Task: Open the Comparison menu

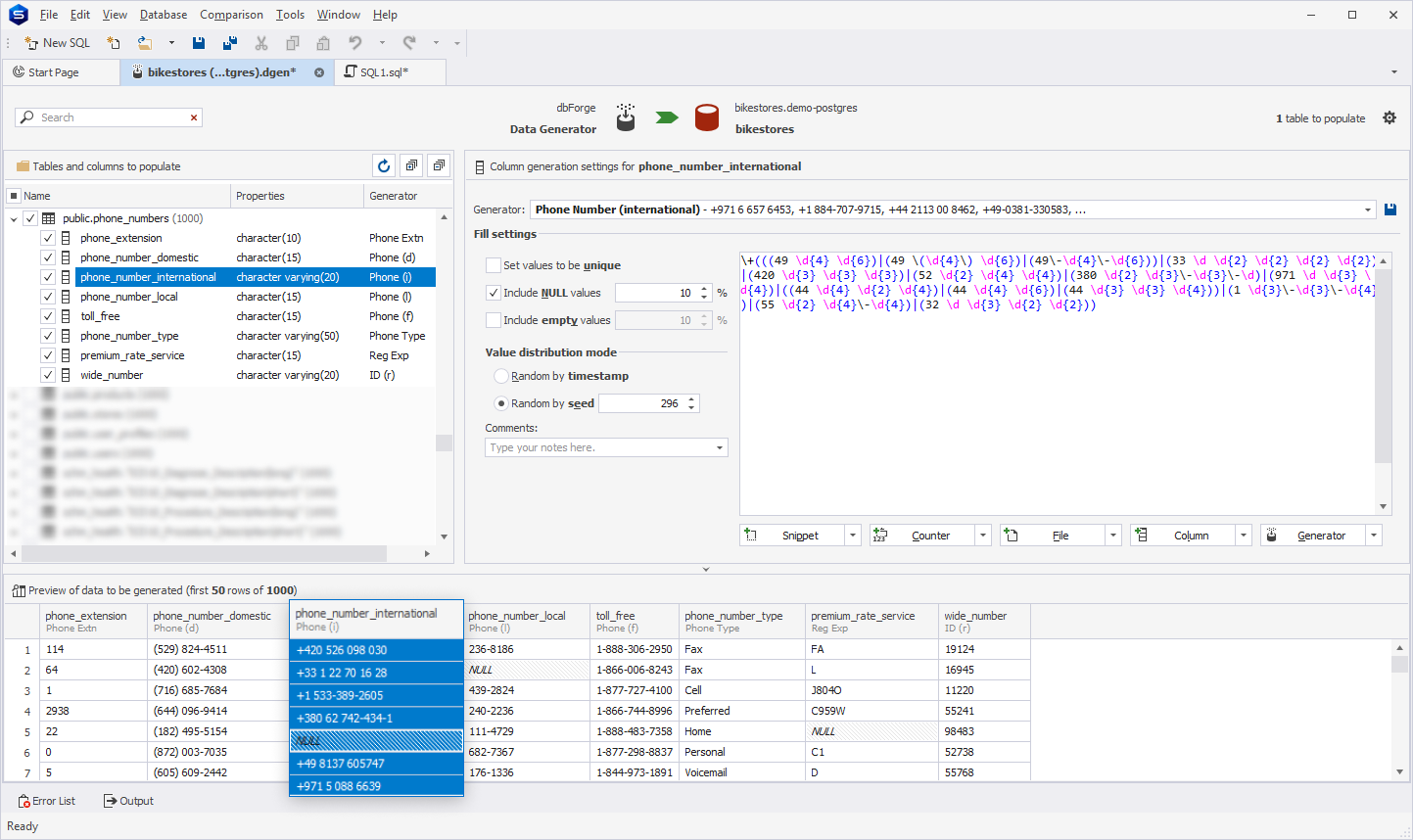Action: (231, 15)
